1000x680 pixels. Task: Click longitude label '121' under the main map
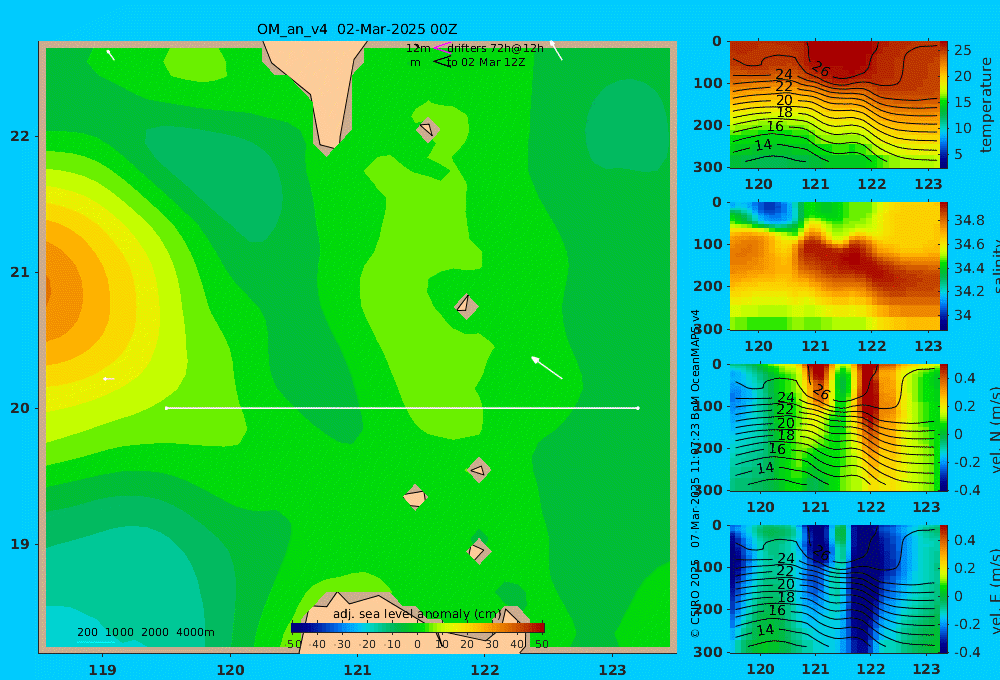(358, 670)
